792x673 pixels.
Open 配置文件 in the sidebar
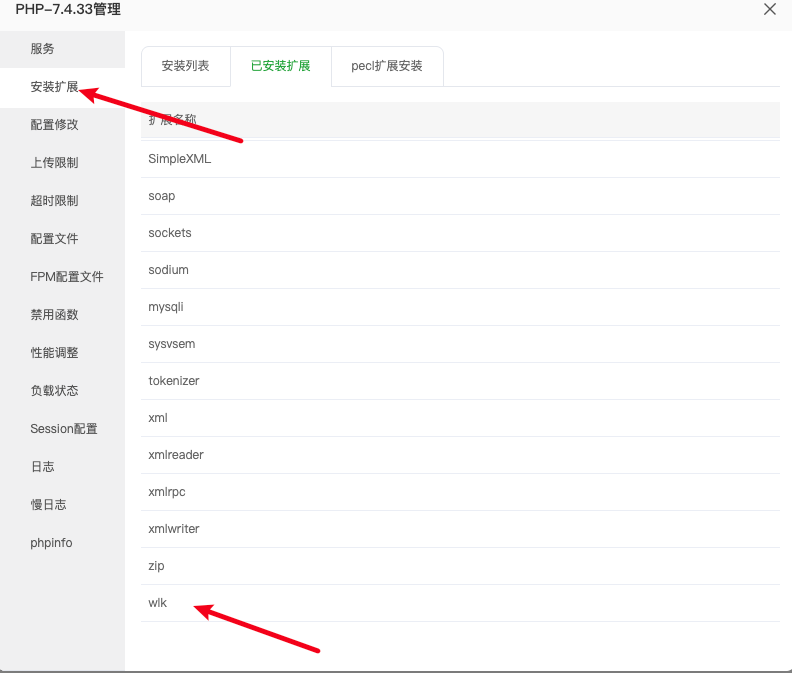click(54, 239)
